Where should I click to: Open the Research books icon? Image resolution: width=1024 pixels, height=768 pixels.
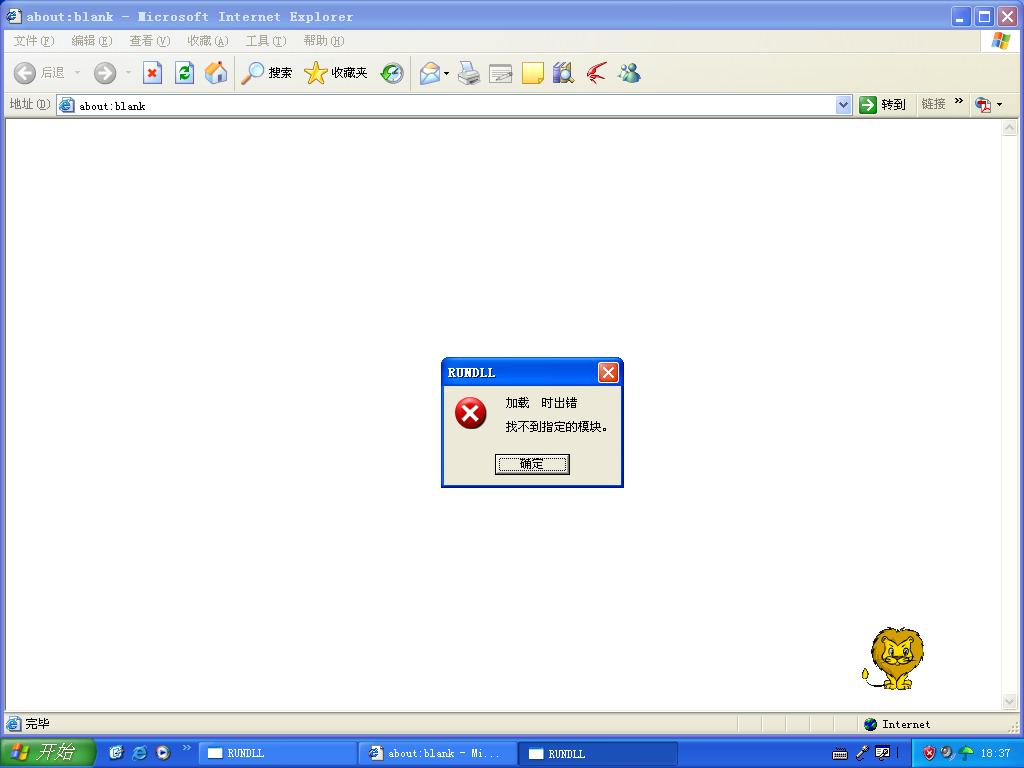[x=563, y=73]
